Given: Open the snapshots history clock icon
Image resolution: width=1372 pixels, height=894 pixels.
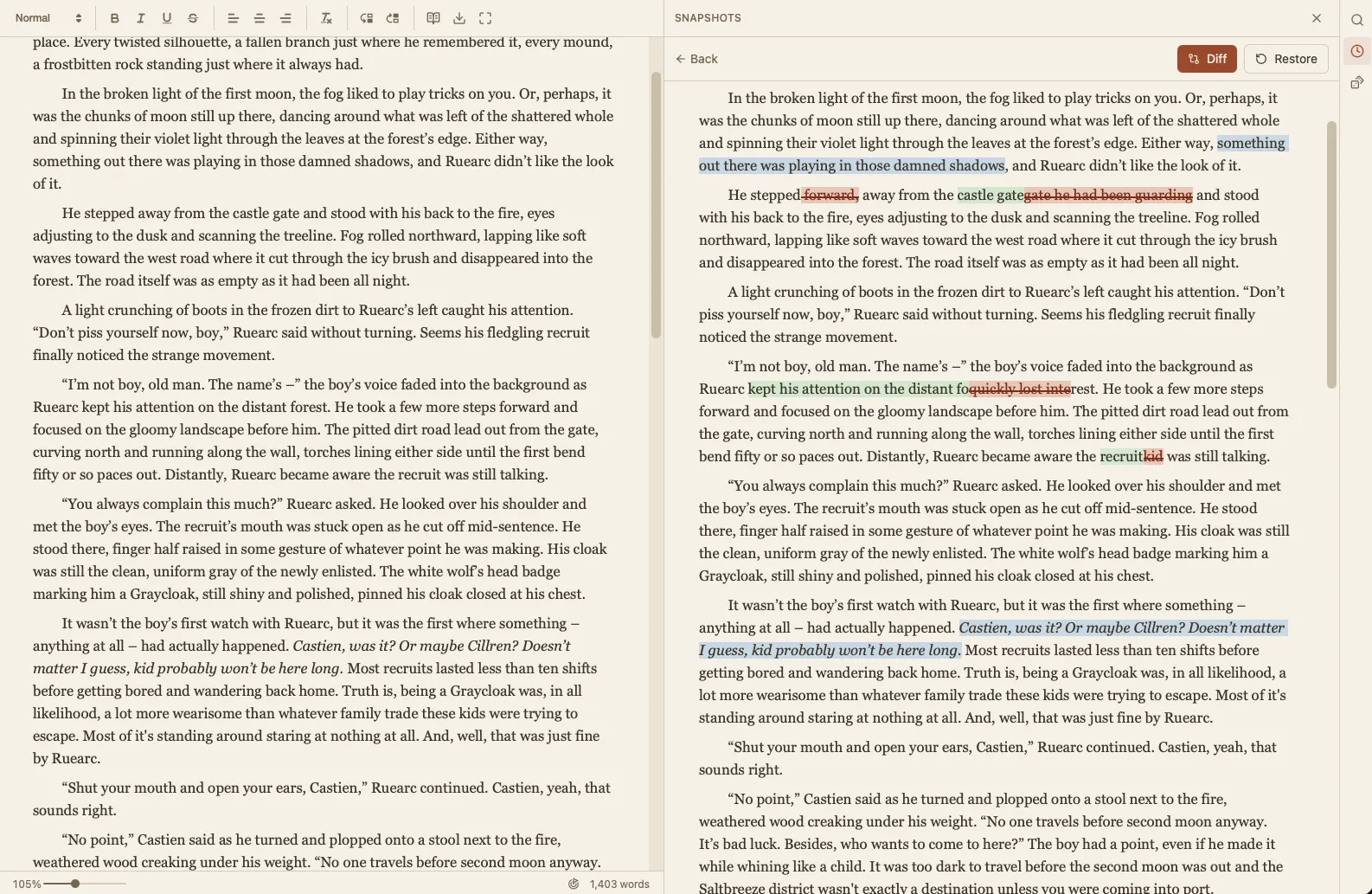Looking at the screenshot, I should 1356,51.
